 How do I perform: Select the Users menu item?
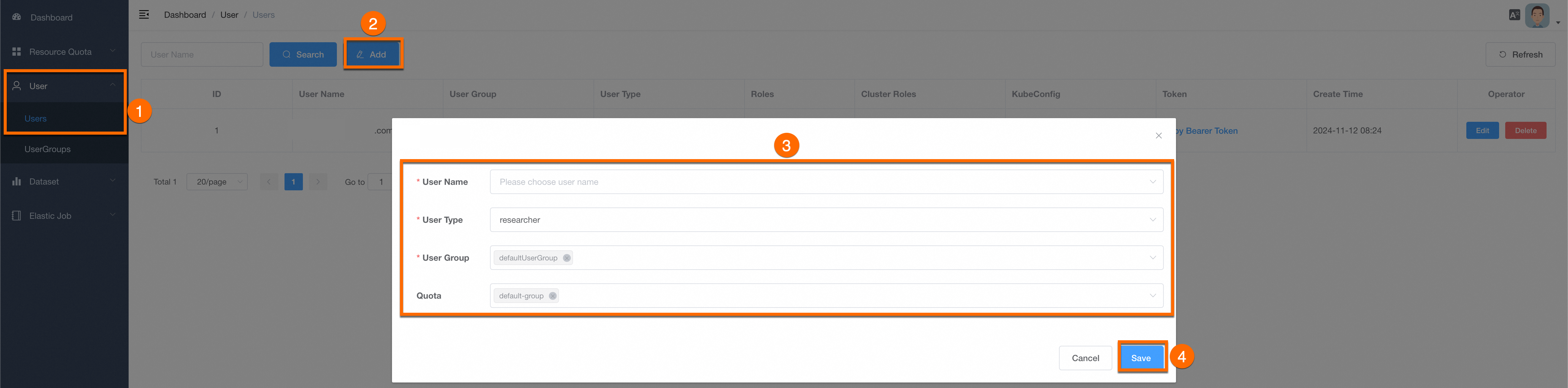pyautogui.click(x=35, y=119)
